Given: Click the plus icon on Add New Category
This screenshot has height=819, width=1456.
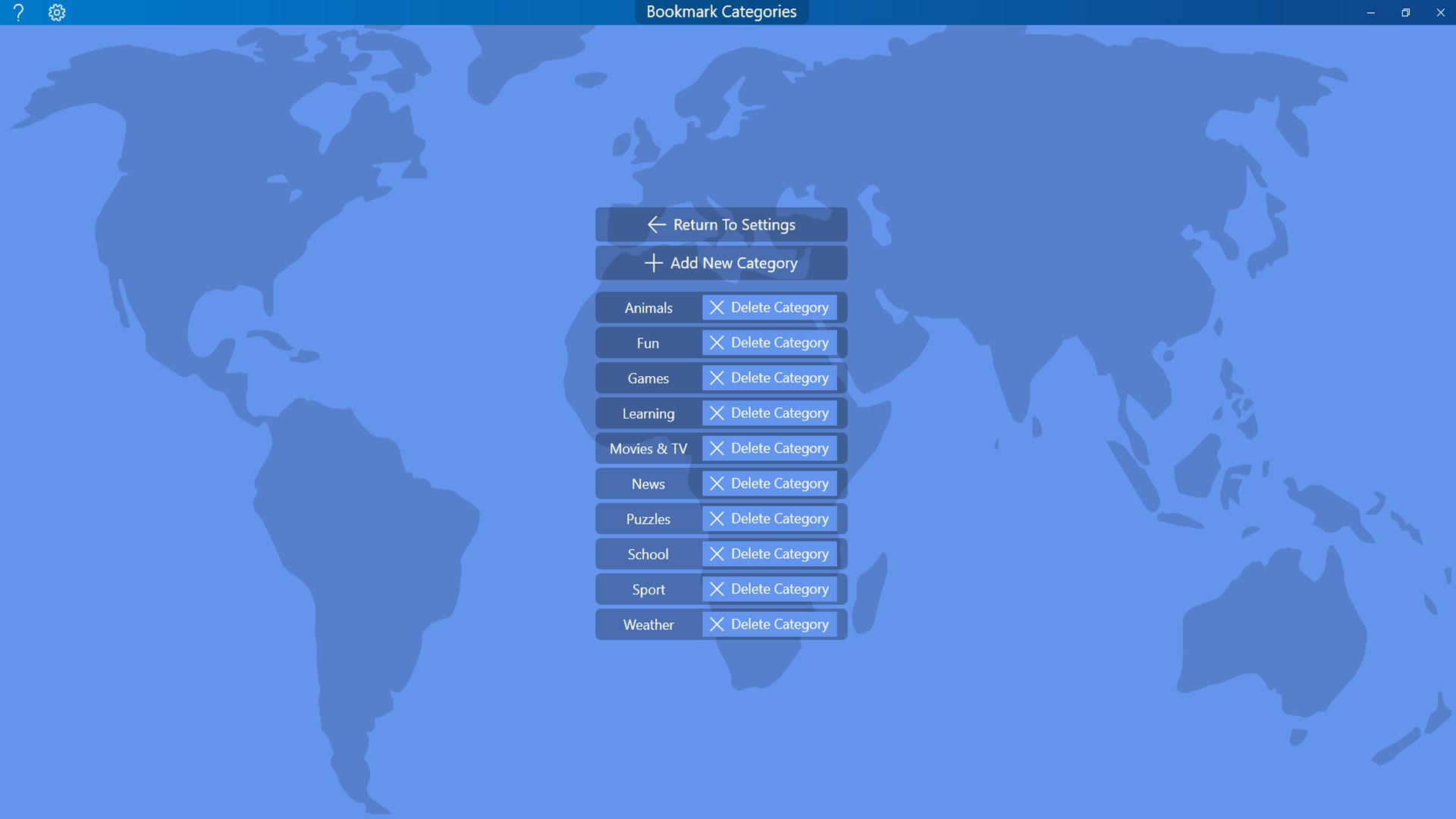Looking at the screenshot, I should point(653,263).
